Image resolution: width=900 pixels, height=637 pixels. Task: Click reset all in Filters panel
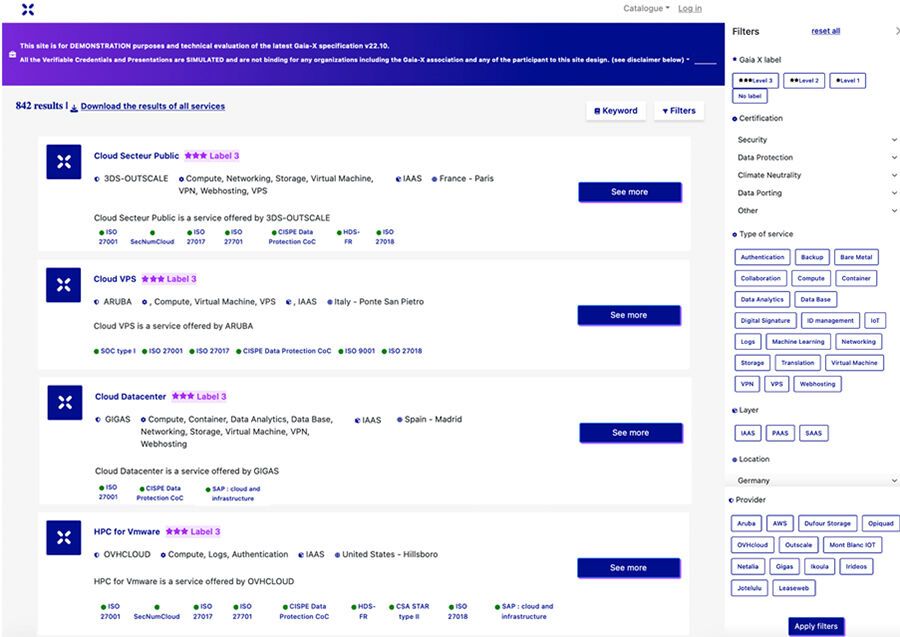[x=825, y=32]
